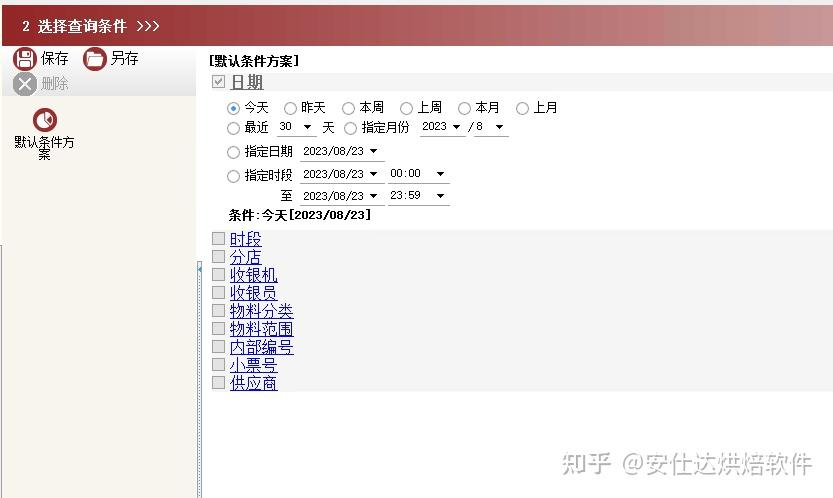The image size is (833, 498).
Task: Open the 30 days dropdown
Action: click(307, 127)
